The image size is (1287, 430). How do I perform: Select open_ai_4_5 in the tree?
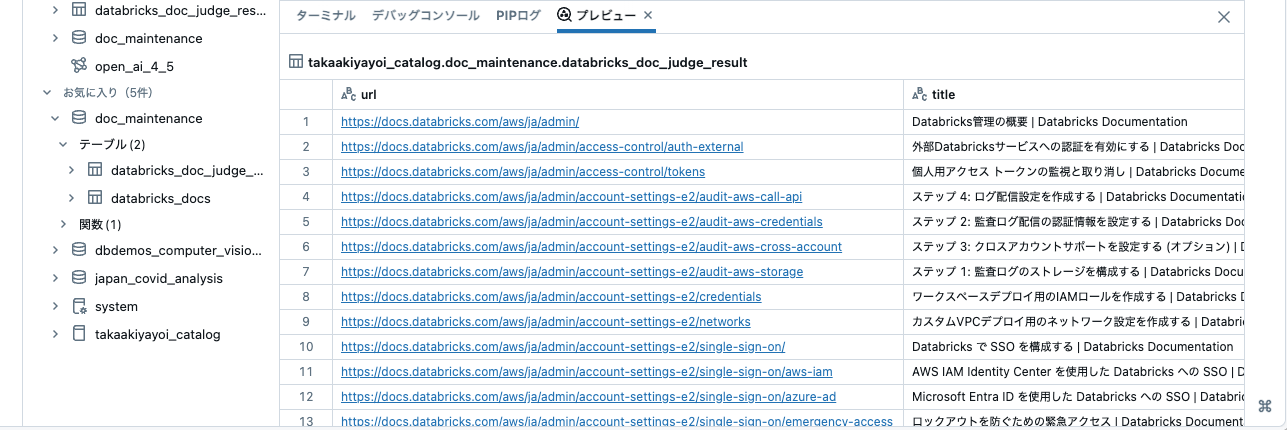(x=135, y=66)
